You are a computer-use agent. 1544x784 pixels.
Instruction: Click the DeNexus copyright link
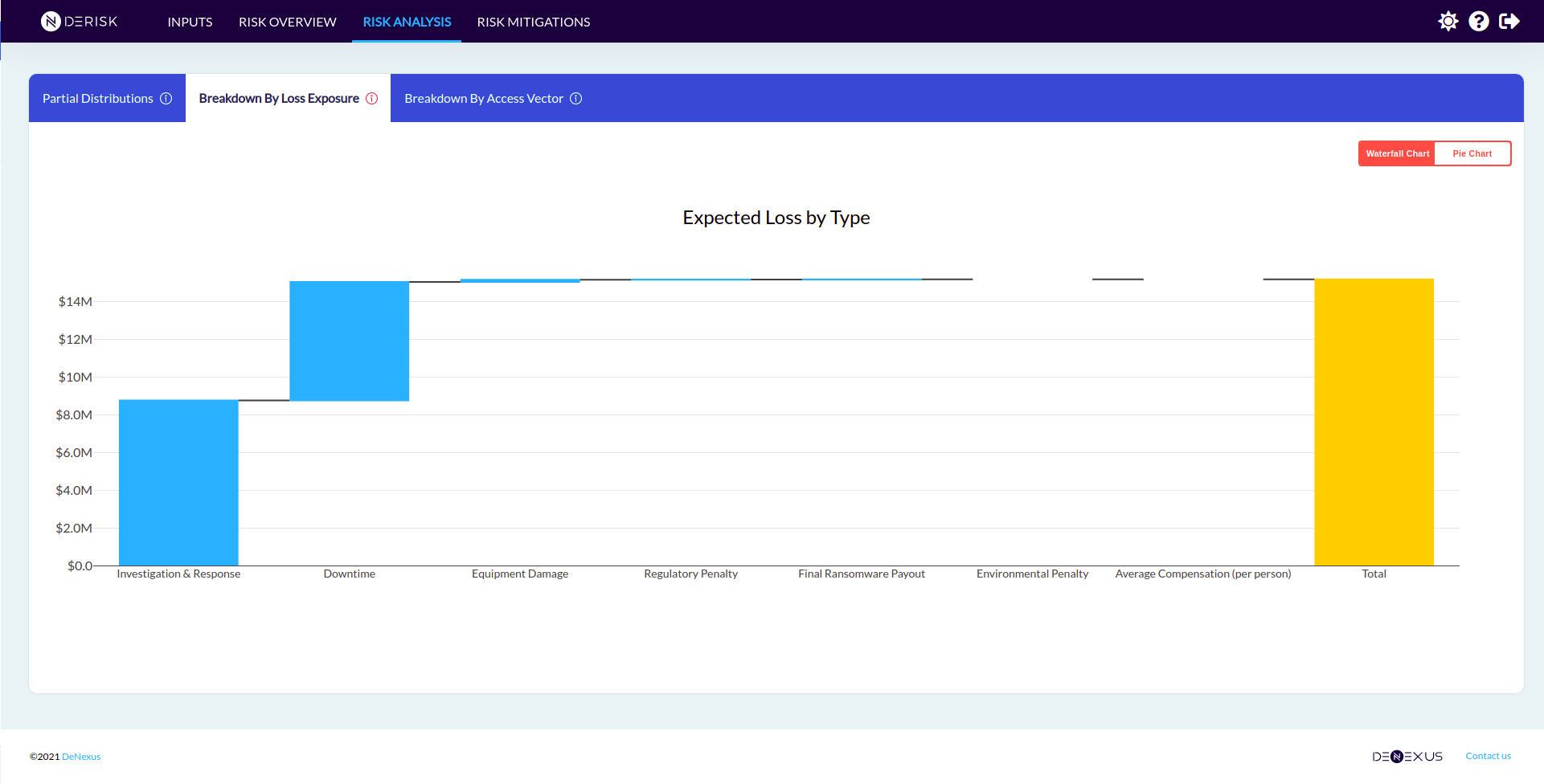81,757
